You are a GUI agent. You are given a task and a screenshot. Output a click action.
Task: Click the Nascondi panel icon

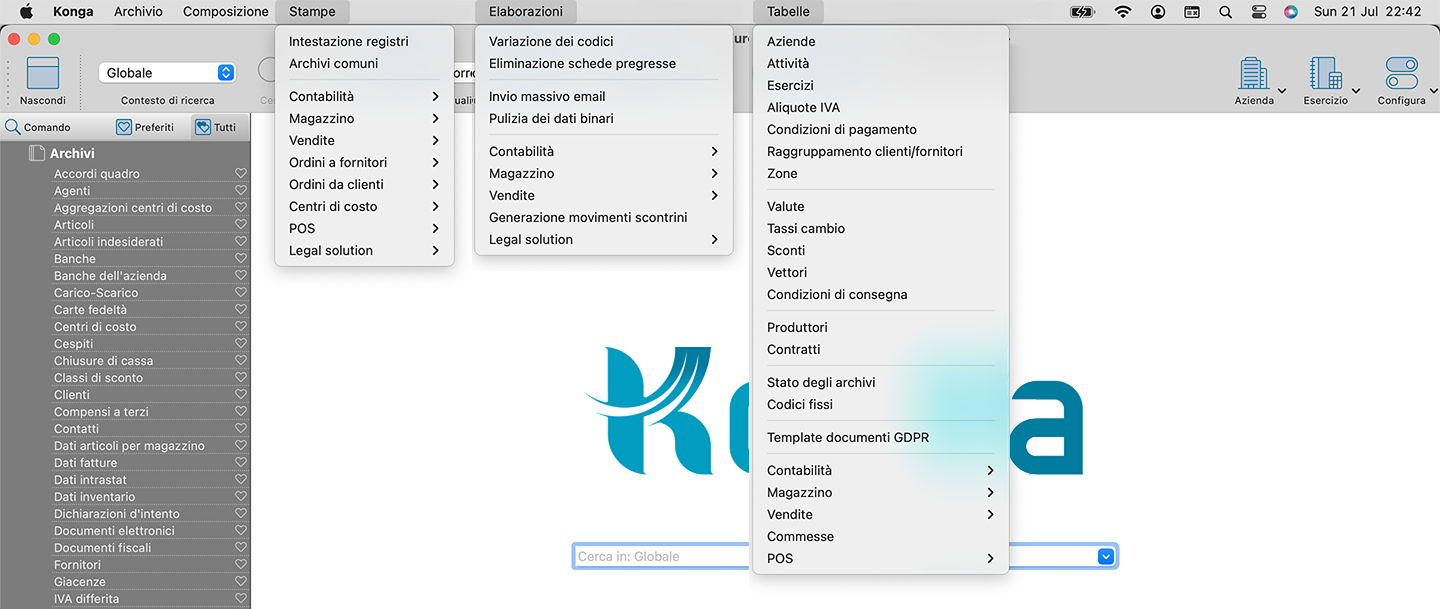(x=42, y=74)
